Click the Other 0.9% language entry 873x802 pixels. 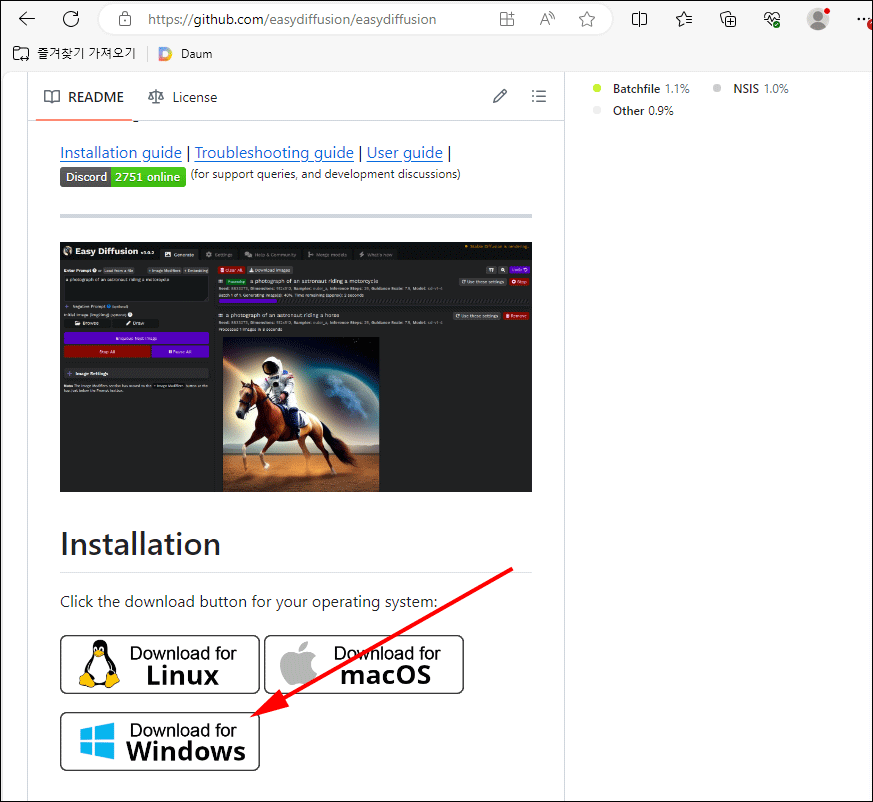[633, 111]
